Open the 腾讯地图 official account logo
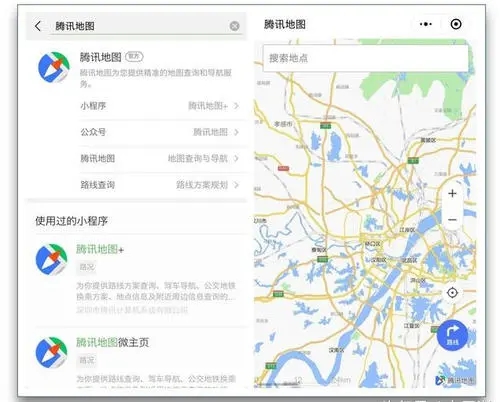 click(54, 67)
